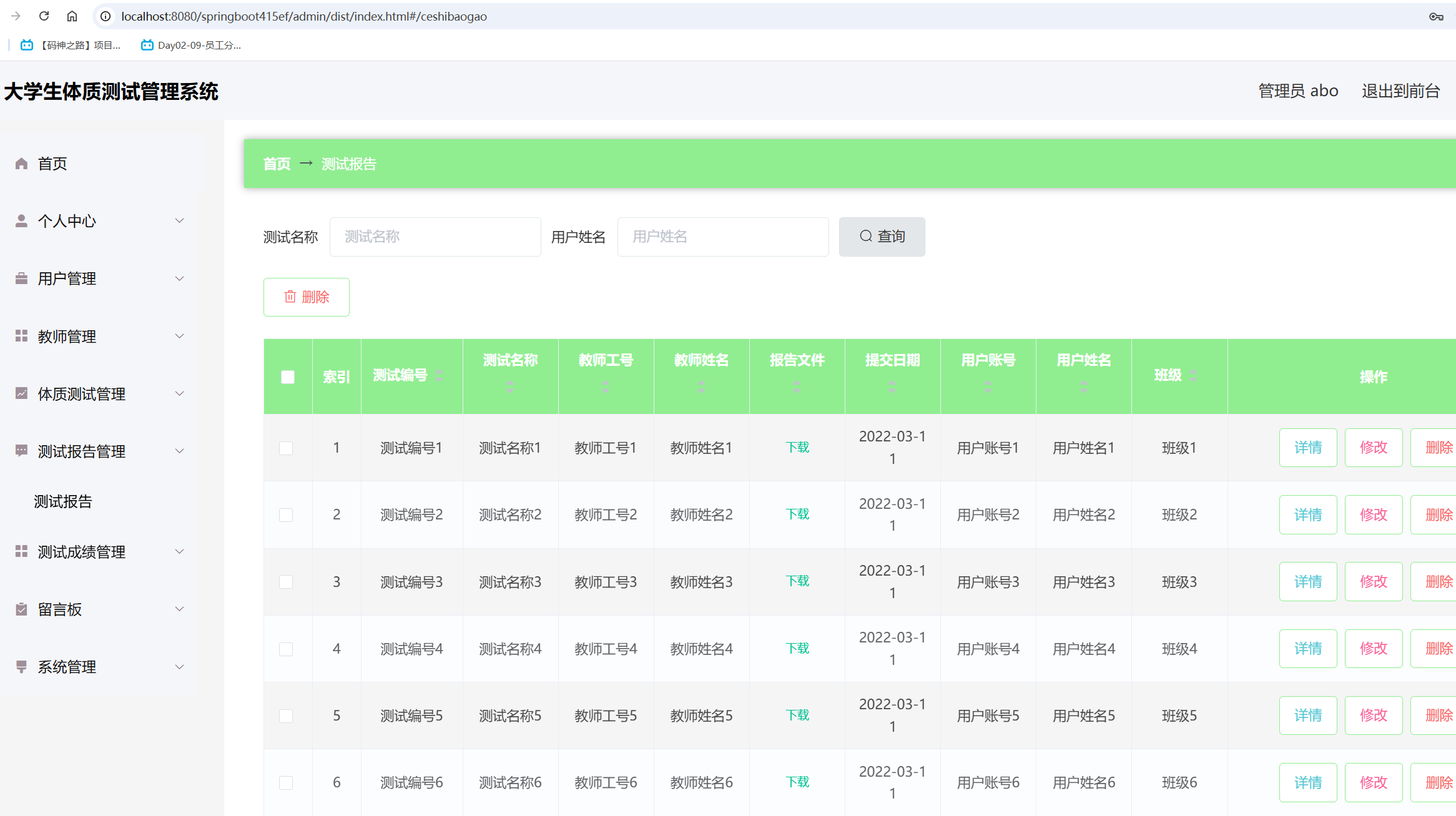
Task: Check the row 6 checkbox
Action: [286, 782]
